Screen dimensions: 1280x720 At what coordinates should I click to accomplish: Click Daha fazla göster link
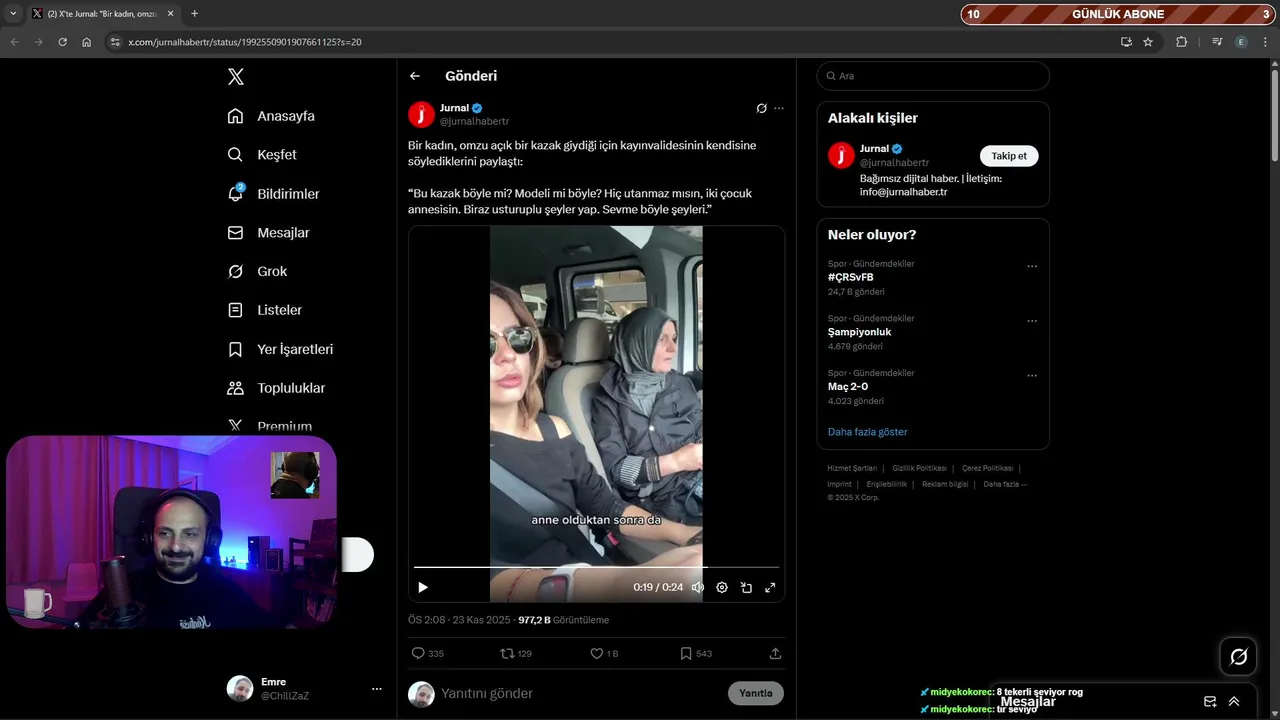(868, 432)
